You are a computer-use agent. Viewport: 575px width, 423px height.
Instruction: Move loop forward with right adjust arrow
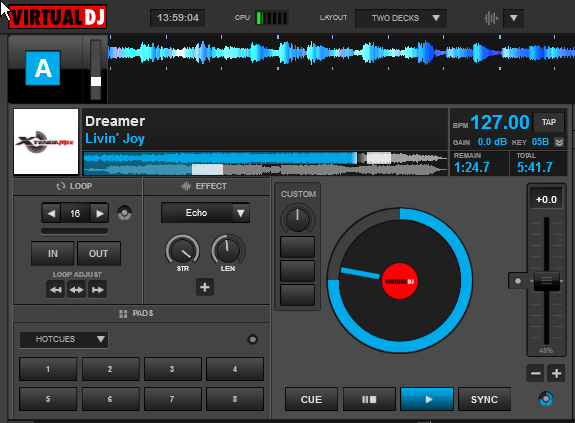(97, 290)
